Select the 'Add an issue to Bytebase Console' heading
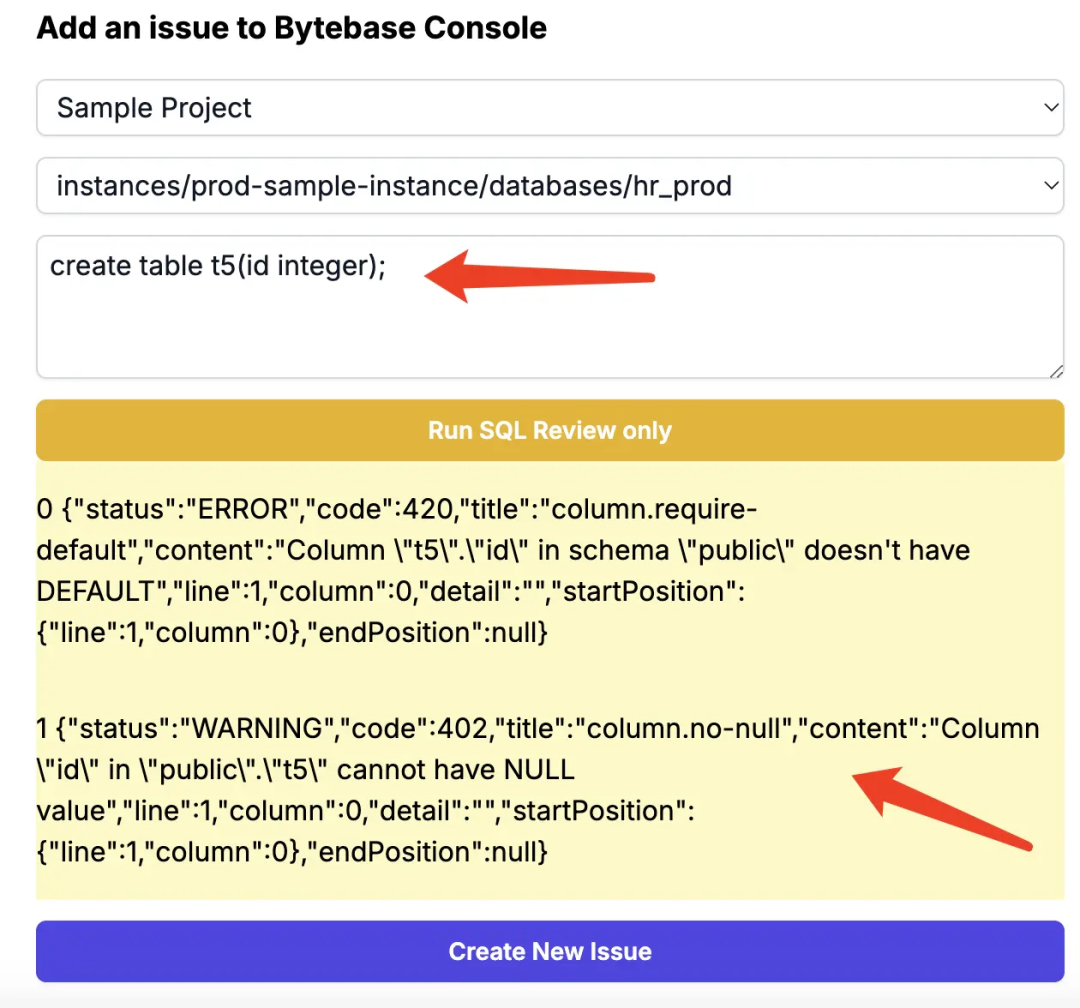The height and width of the screenshot is (1008, 1080). (291, 28)
